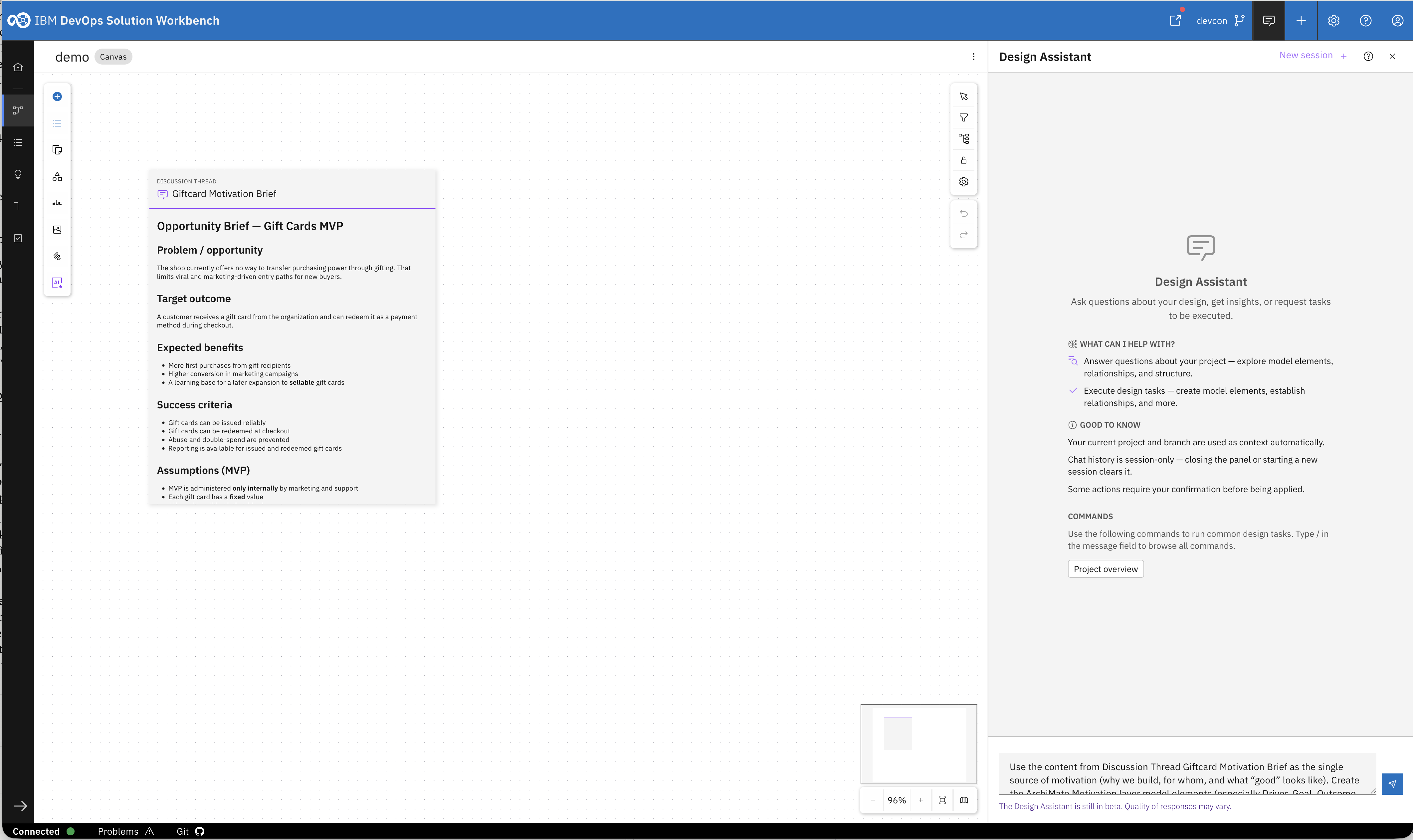Activate the selection pointer tool
The width and height of the screenshot is (1413, 840).
point(964,96)
